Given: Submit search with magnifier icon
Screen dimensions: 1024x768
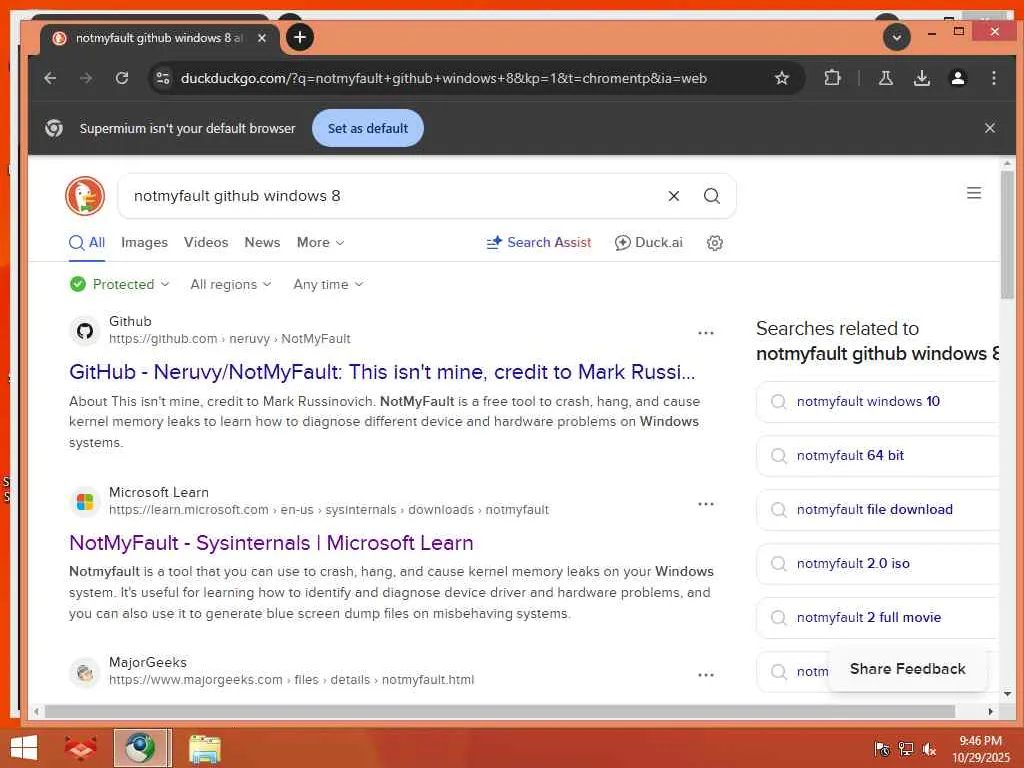Looking at the screenshot, I should [711, 196].
